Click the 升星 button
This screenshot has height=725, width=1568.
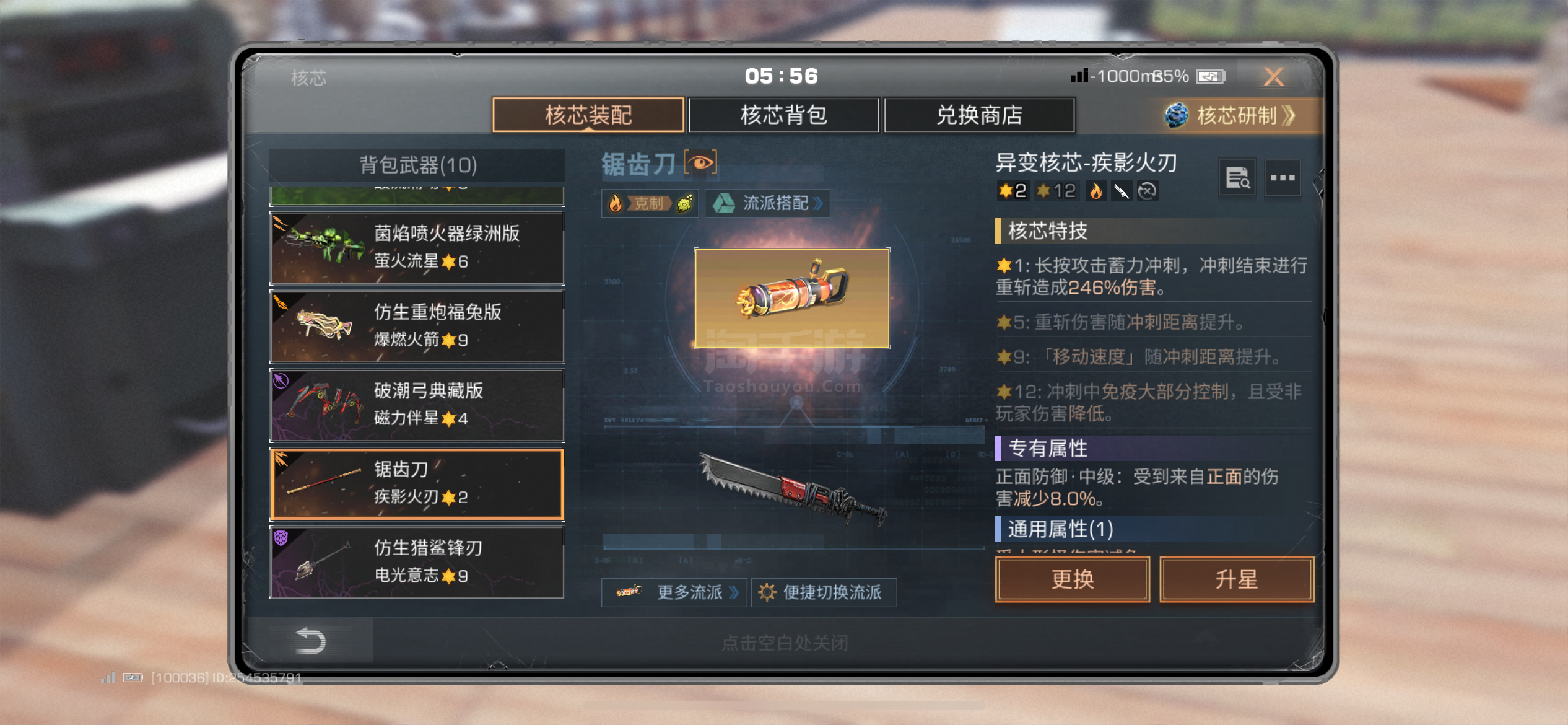tap(1237, 579)
